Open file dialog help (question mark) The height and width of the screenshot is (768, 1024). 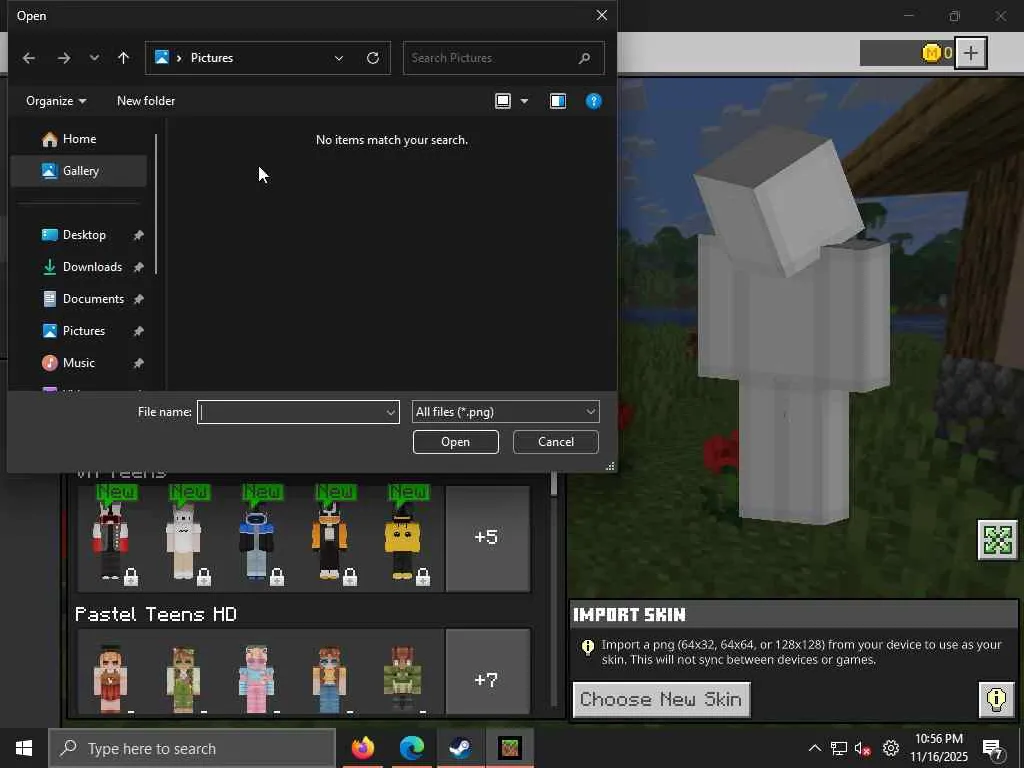click(x=594, y=101)
